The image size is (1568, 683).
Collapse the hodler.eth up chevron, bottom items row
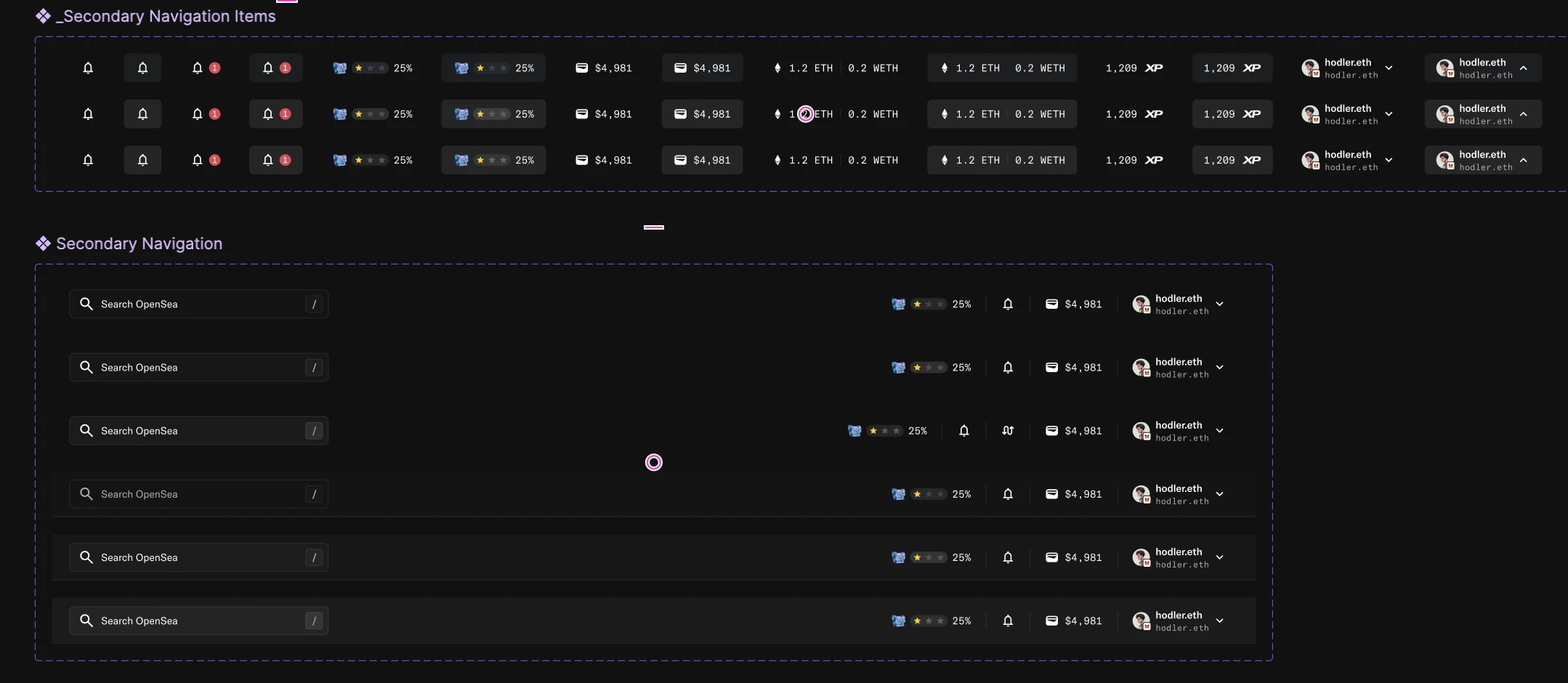click(1524, 160)
